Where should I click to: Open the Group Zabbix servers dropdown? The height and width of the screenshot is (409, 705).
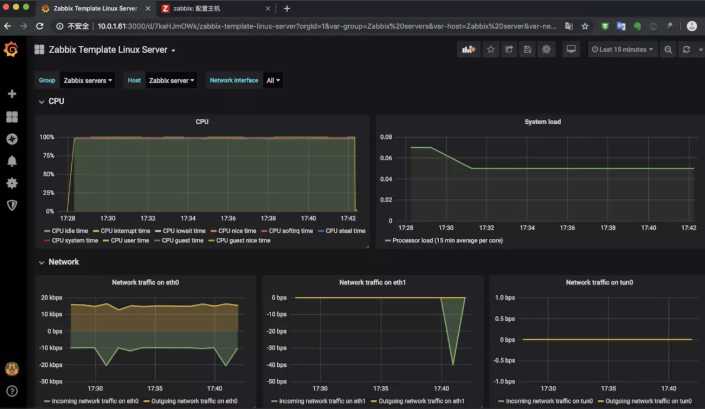point(88,80)
